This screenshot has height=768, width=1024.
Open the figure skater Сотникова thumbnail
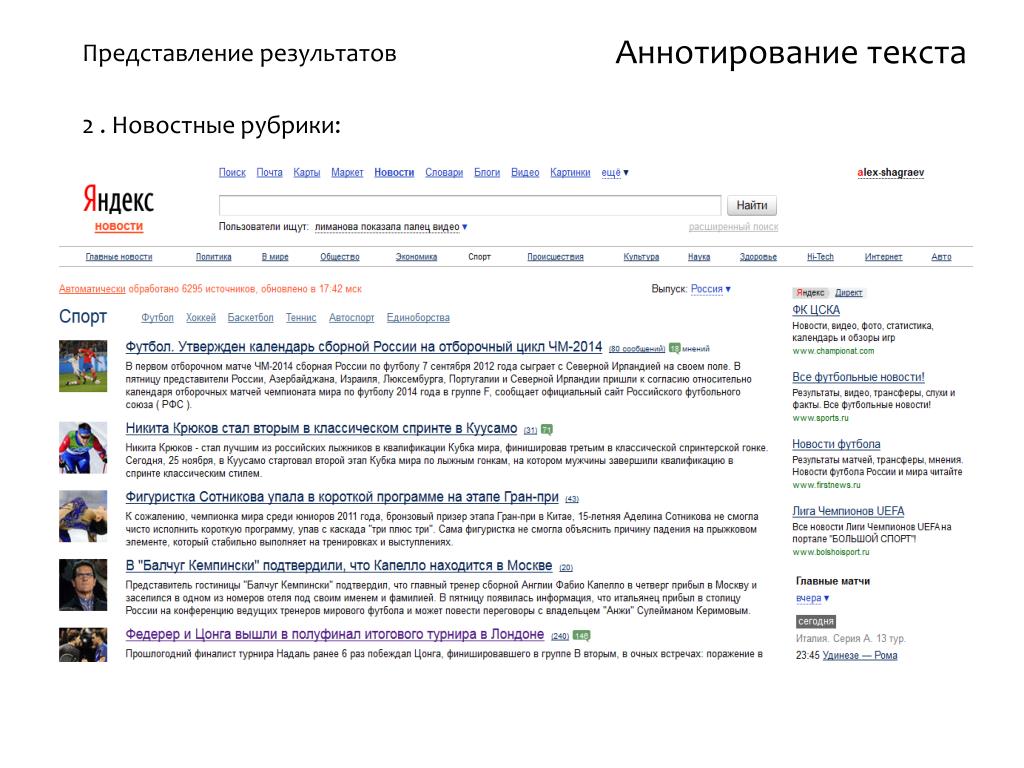point(83,516)
